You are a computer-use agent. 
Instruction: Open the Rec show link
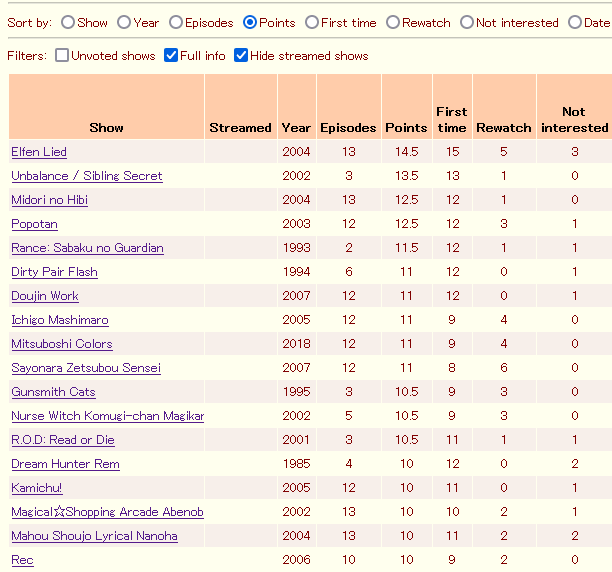[22, 560]
